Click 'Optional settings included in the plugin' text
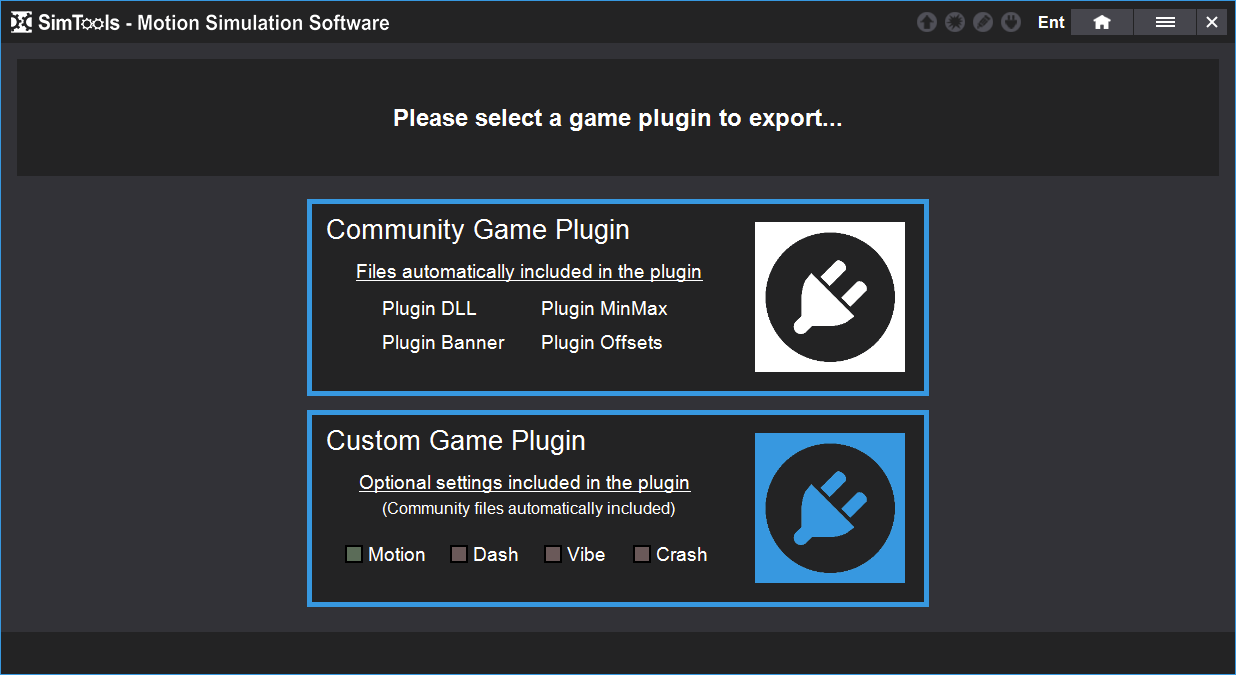Image resolution: width=1236 pixels, height=675 pixels. (x=525, y=483)
